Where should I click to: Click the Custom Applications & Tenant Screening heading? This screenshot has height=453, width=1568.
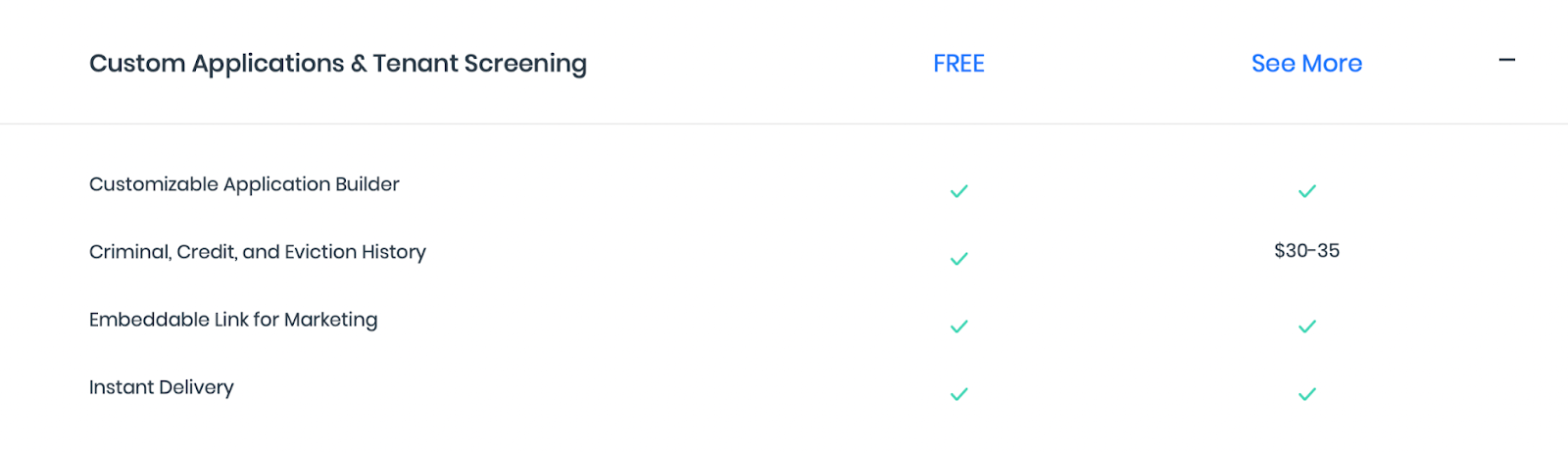coord(338,64)
